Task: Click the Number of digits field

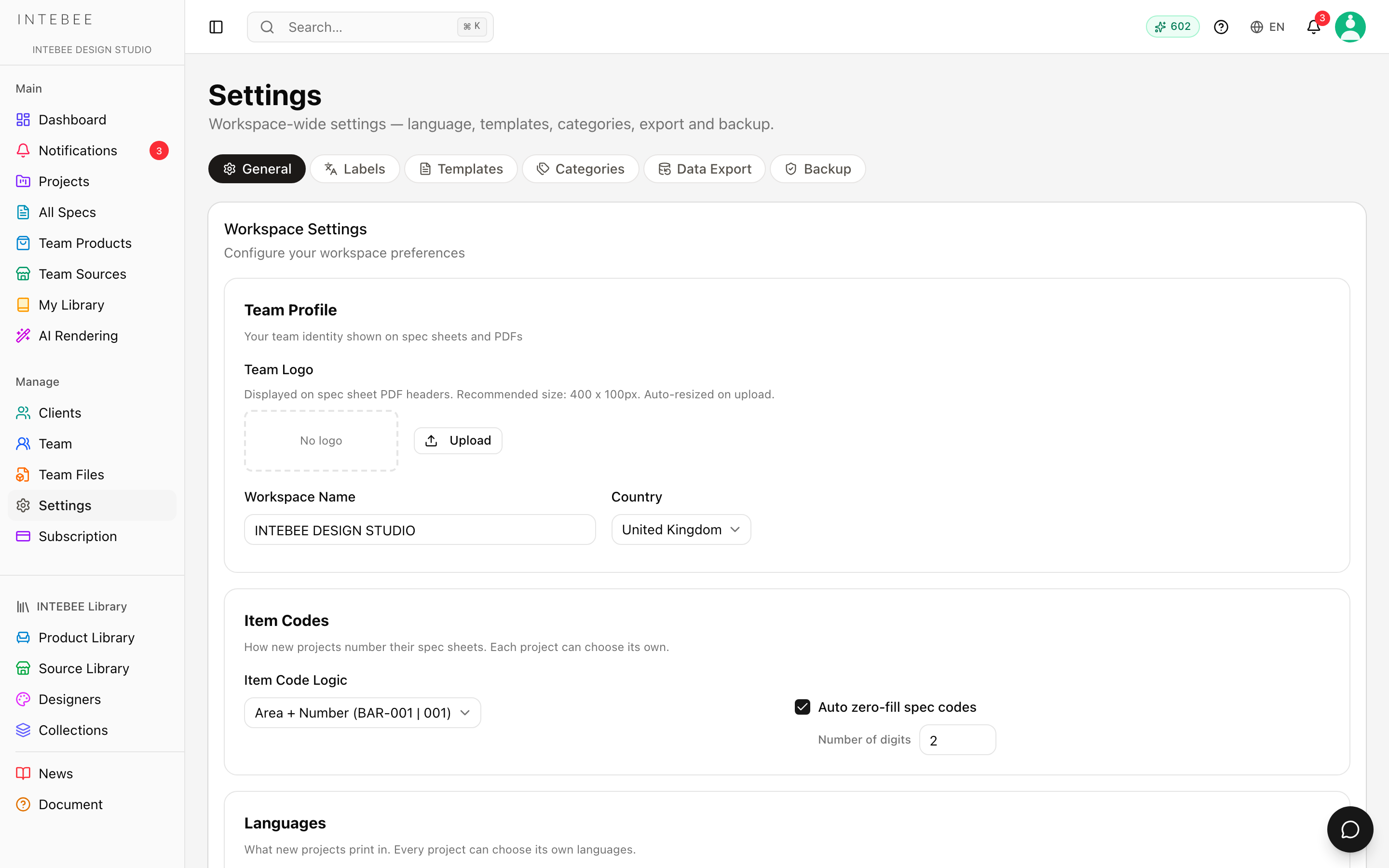Action: pyautogui.click(x=957, y=739)
